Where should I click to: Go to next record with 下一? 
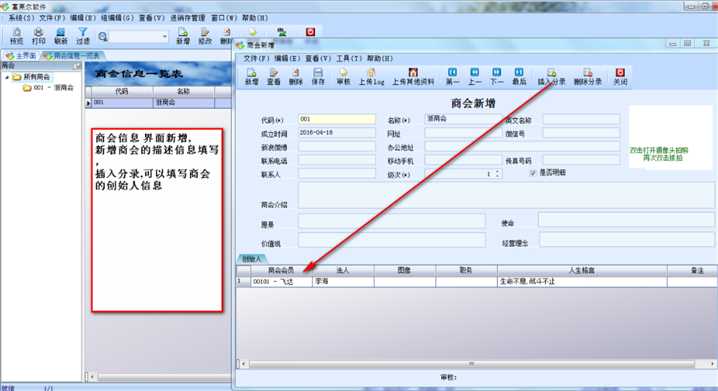pyautogui.click(x=496, y=76)
